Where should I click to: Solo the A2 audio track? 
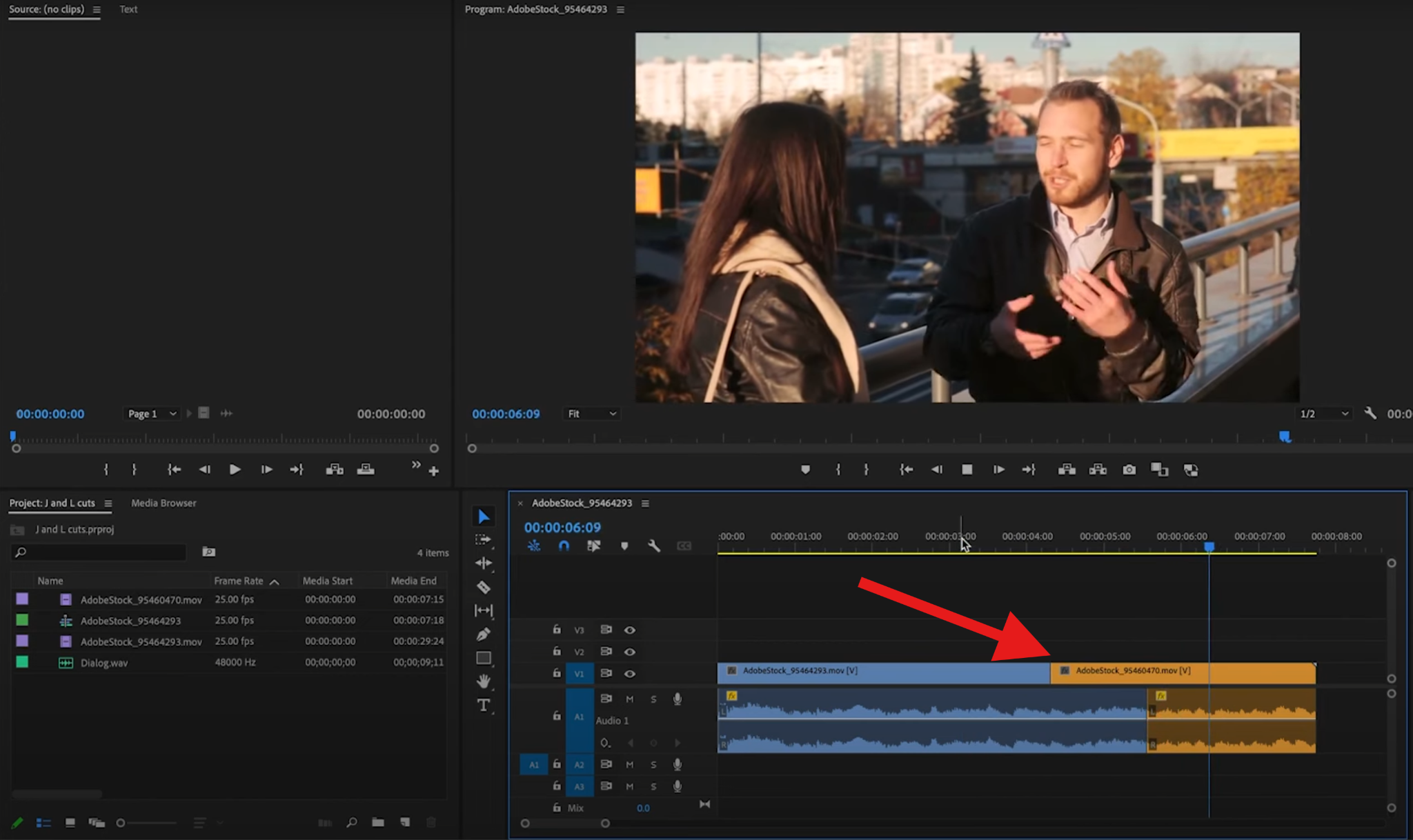tap(653, 764)
